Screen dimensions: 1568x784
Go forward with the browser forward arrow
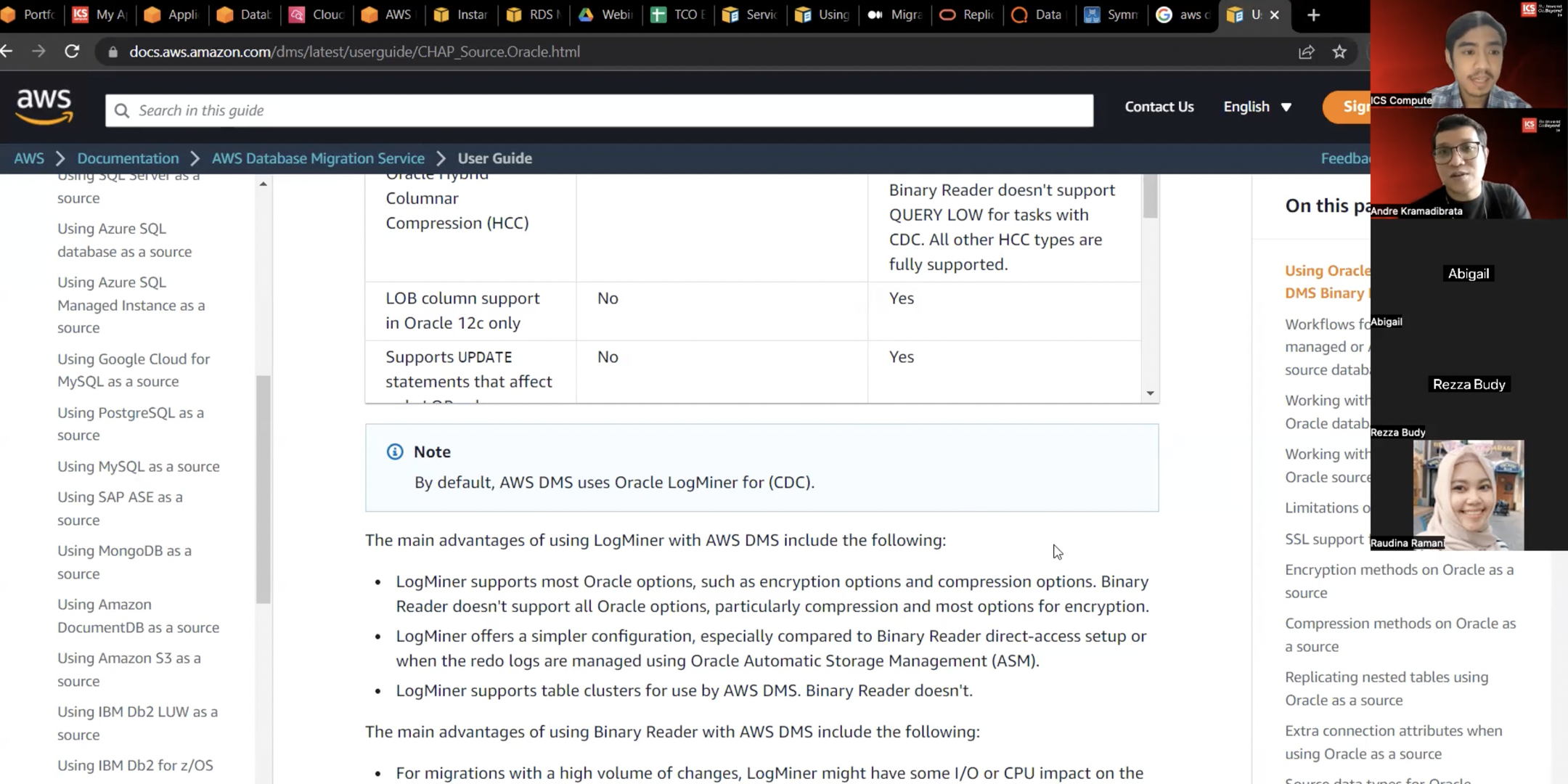[x=38, y=52]
